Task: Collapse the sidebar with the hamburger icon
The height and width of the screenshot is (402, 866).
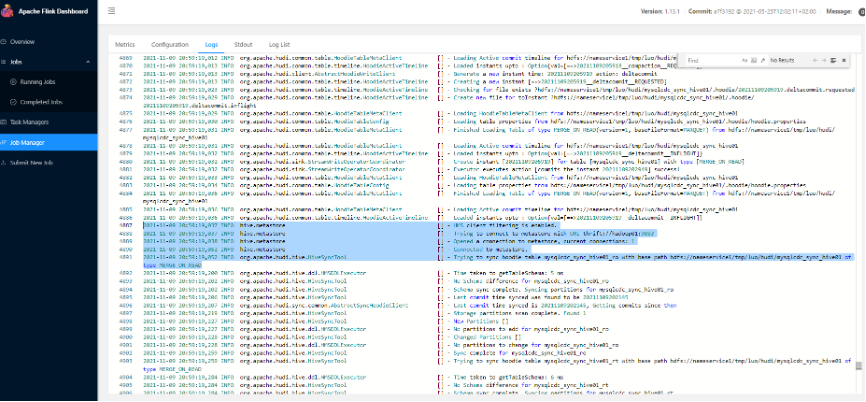Action: (112, 10)
